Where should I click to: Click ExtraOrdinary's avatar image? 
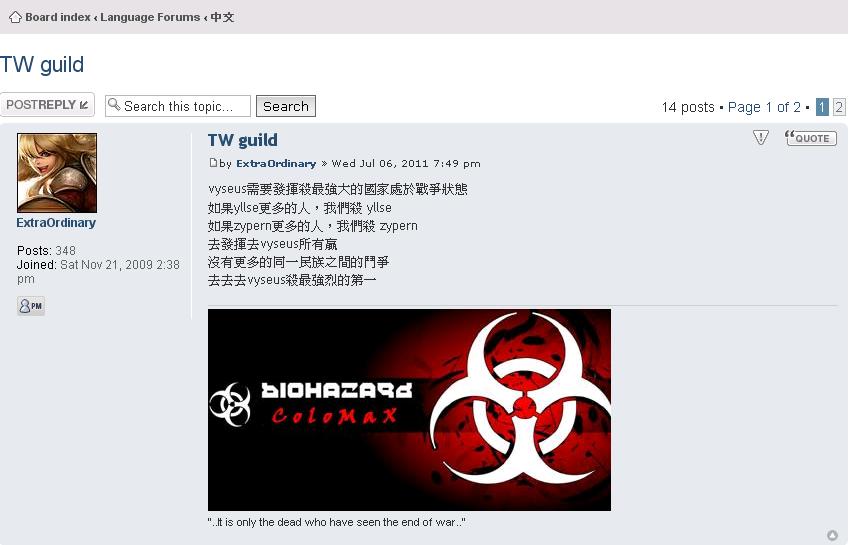tap(57, 173)
